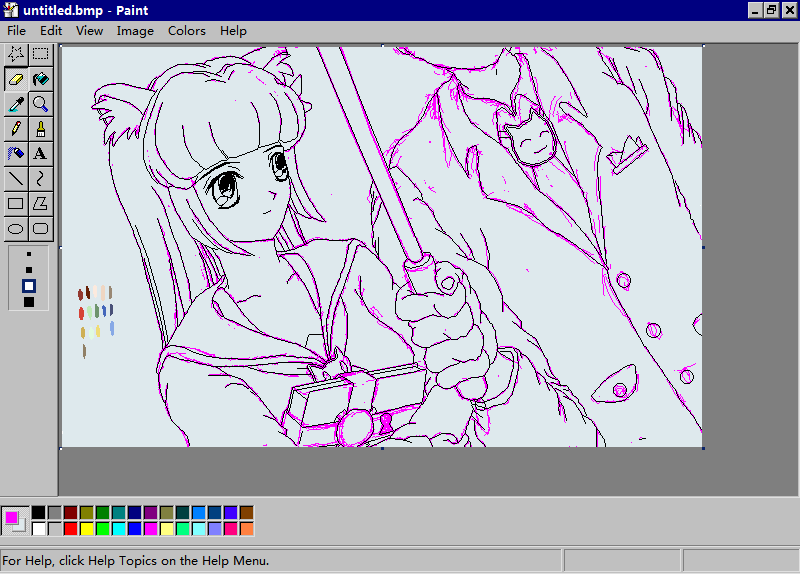Open the Image menu
Image resolution: width=800 pixels, height=574 pixels.
click(135, 31)
